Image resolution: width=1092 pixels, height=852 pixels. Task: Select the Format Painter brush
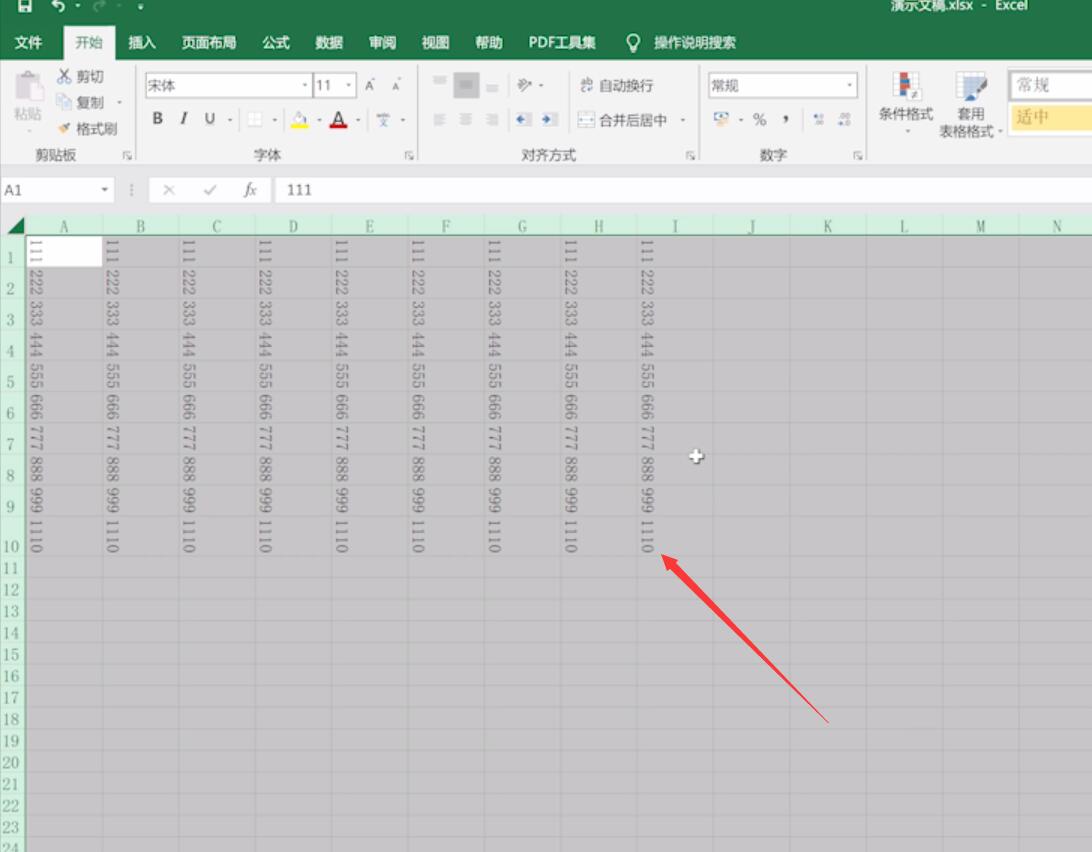(64, 128)
